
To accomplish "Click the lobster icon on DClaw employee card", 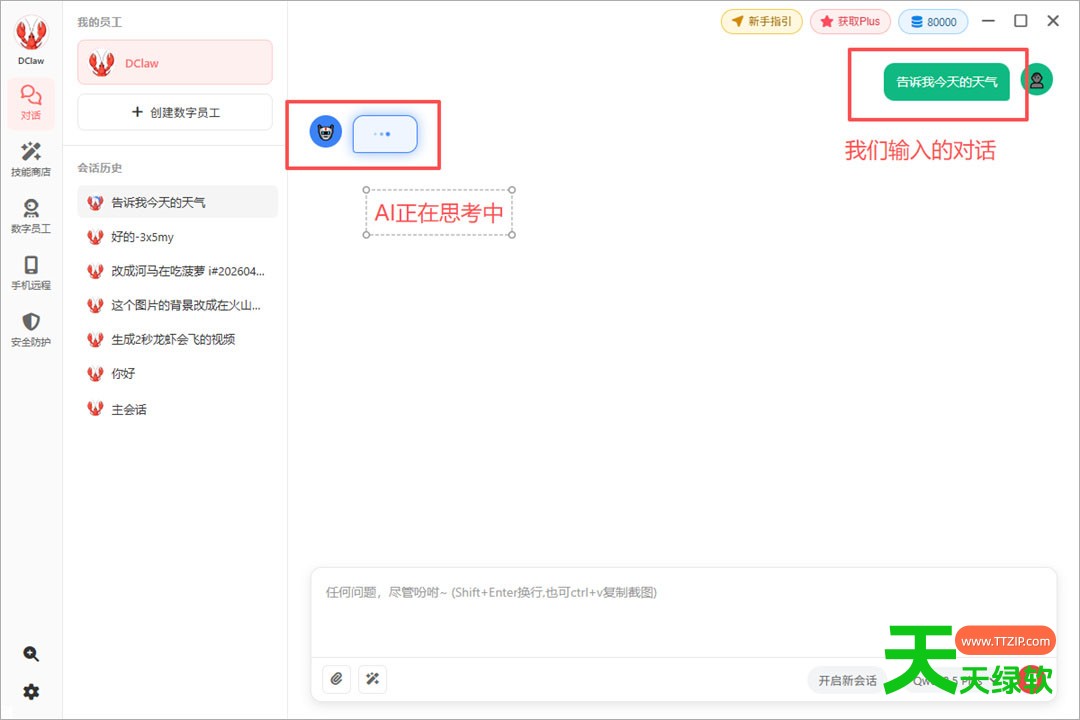I will [x=101, y=63].
